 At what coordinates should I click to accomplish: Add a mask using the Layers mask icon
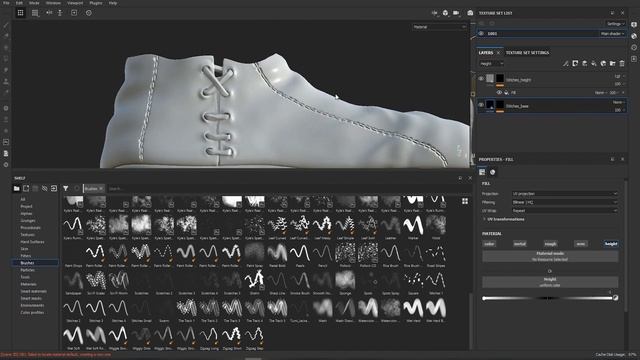tap(575, 64)
